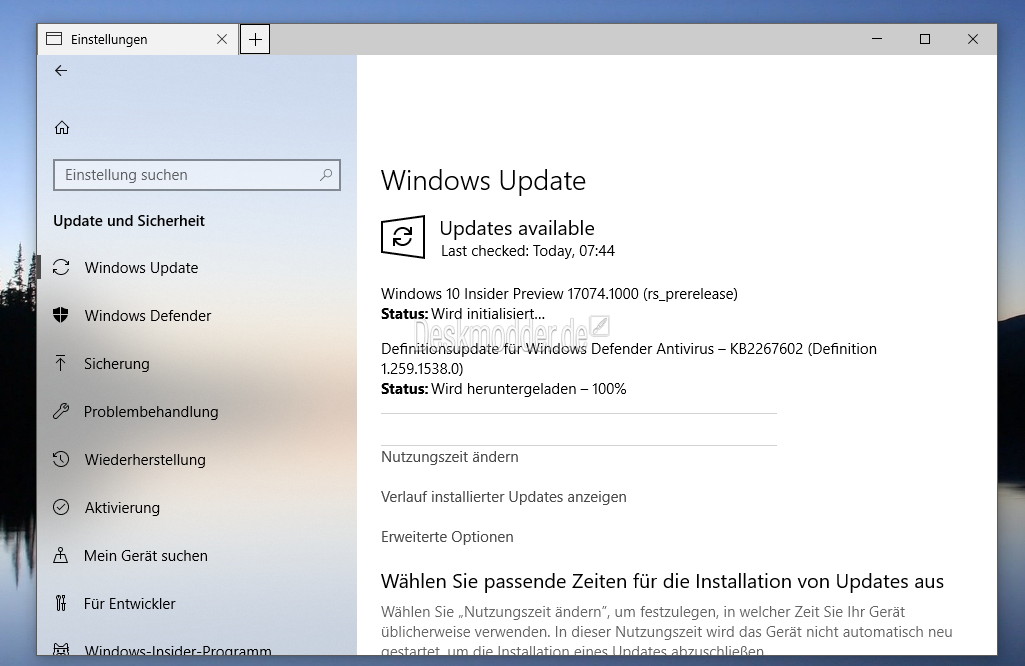Click the Einstellung suchen search field

[185, 175]
